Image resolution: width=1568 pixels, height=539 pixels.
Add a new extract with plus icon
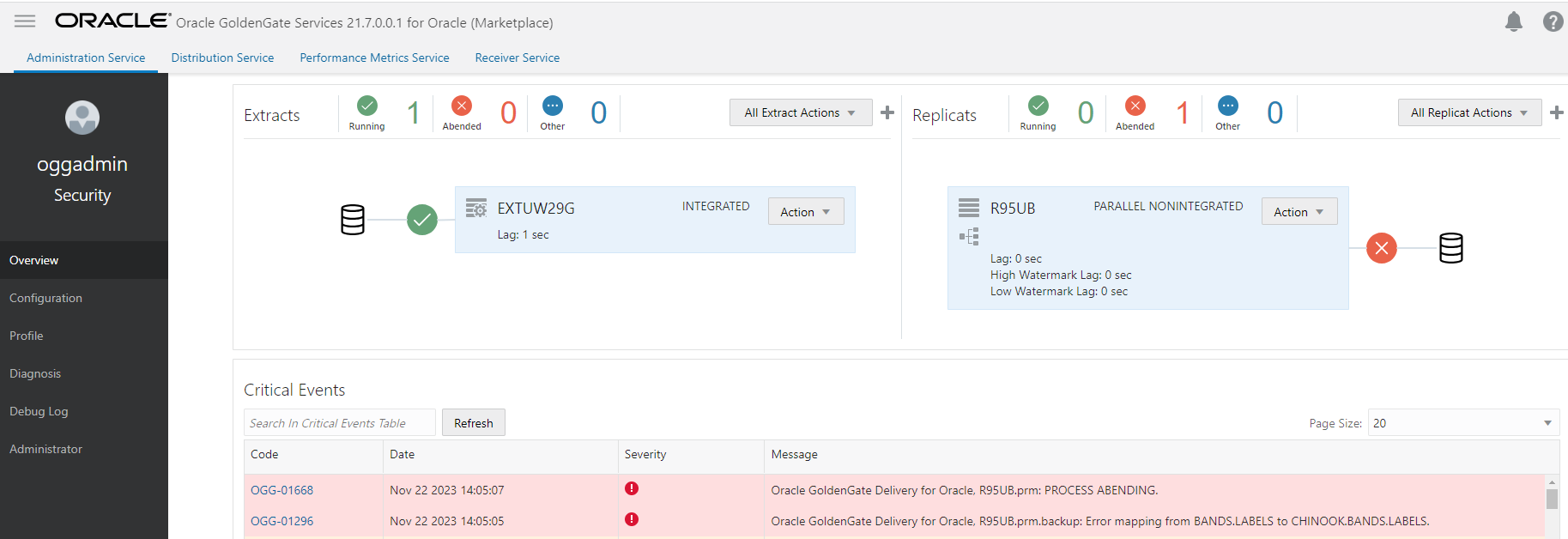[887, 112]
